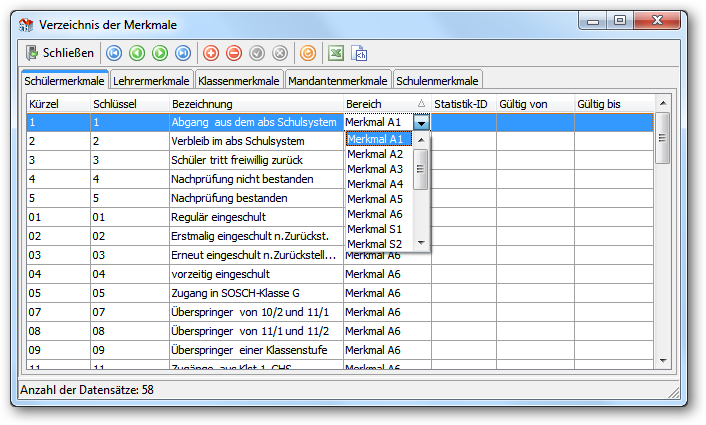This screenshot has width=706, height=425.
Task: Open the Bereich dropdown arrow in row 1
Action: [421, 122]
